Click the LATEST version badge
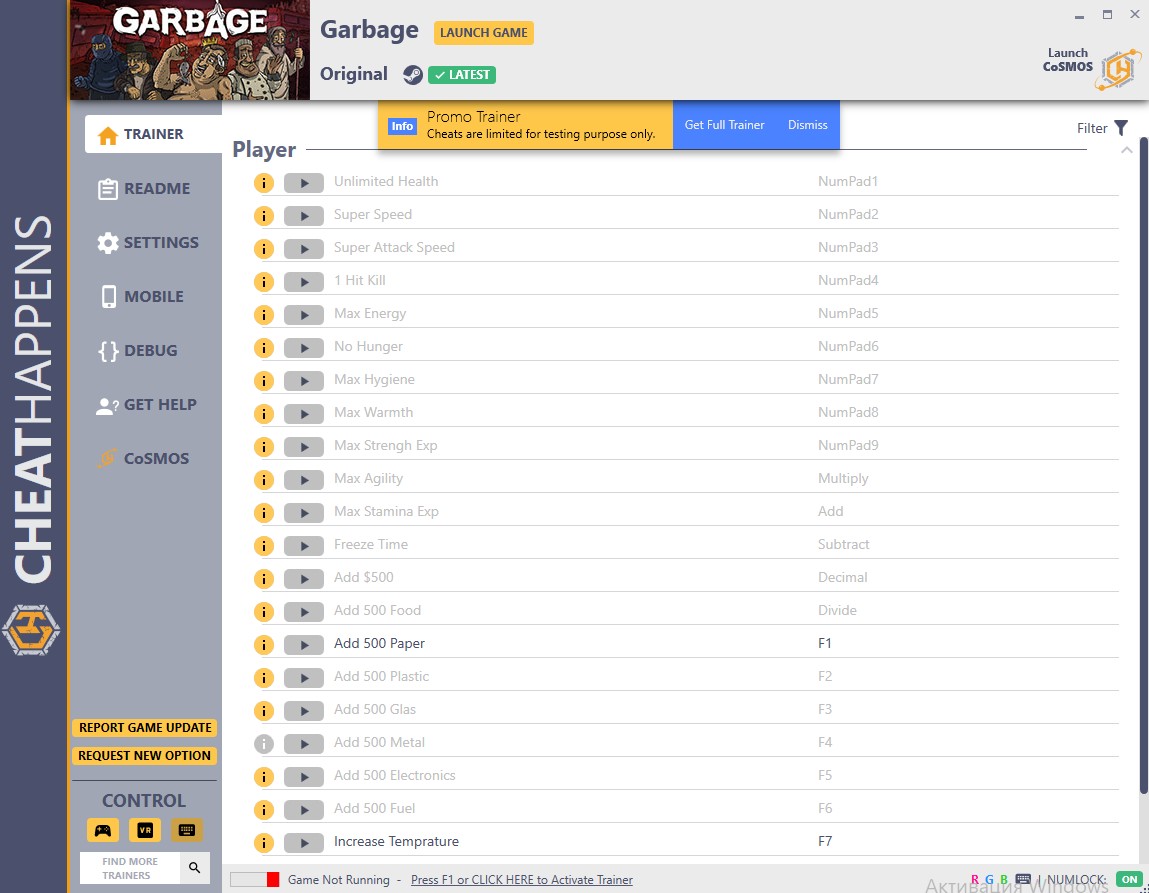Screen dimensions: 1149x893 [462, 75]
